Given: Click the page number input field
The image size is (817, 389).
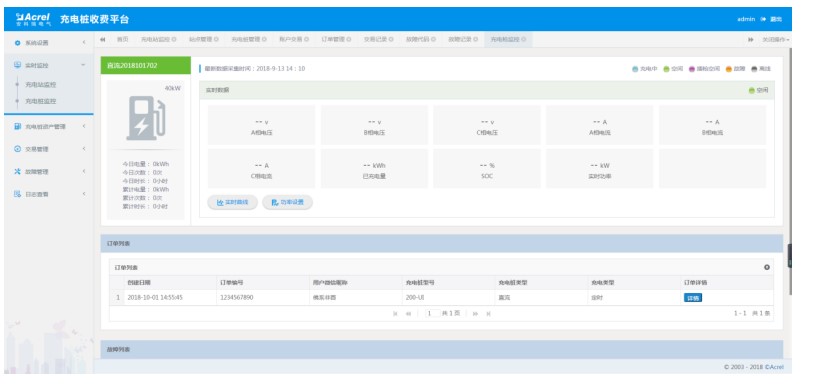Looking at the screenshot, I should (432, 313).
